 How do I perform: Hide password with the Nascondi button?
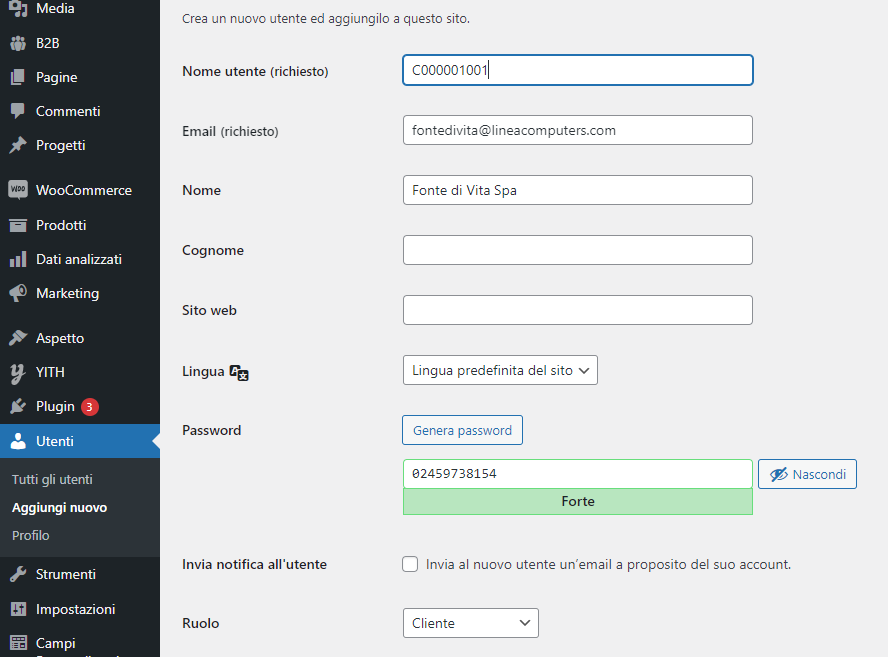807,474
